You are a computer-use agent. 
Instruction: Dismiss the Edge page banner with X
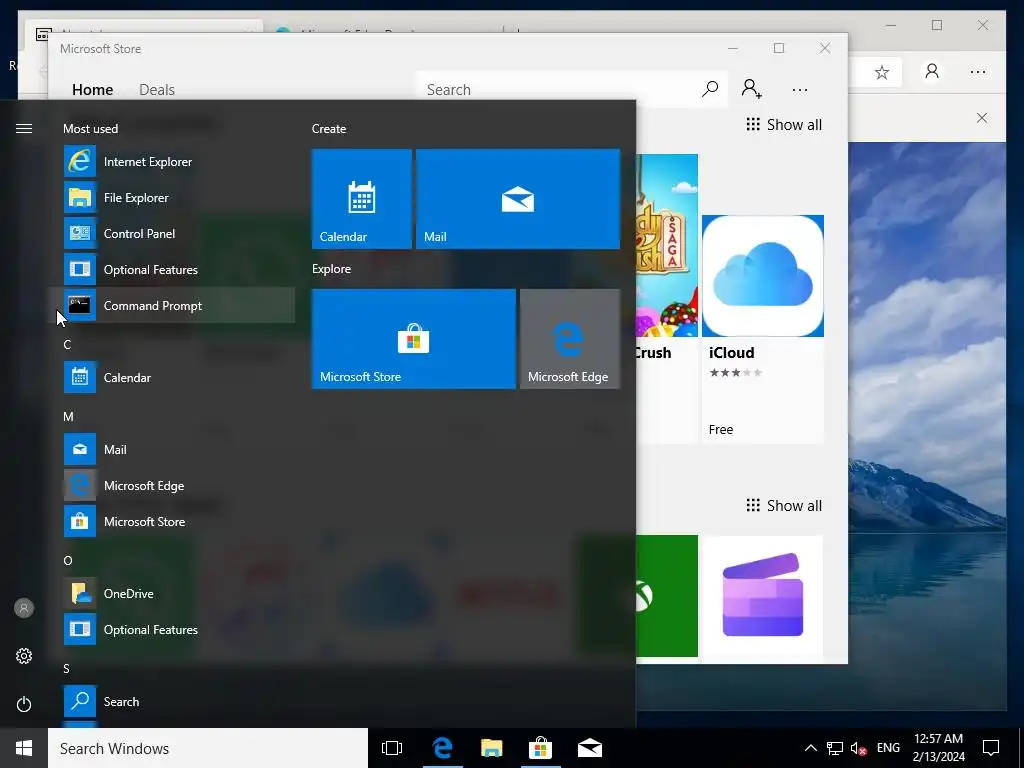click(x=982, y=118)
